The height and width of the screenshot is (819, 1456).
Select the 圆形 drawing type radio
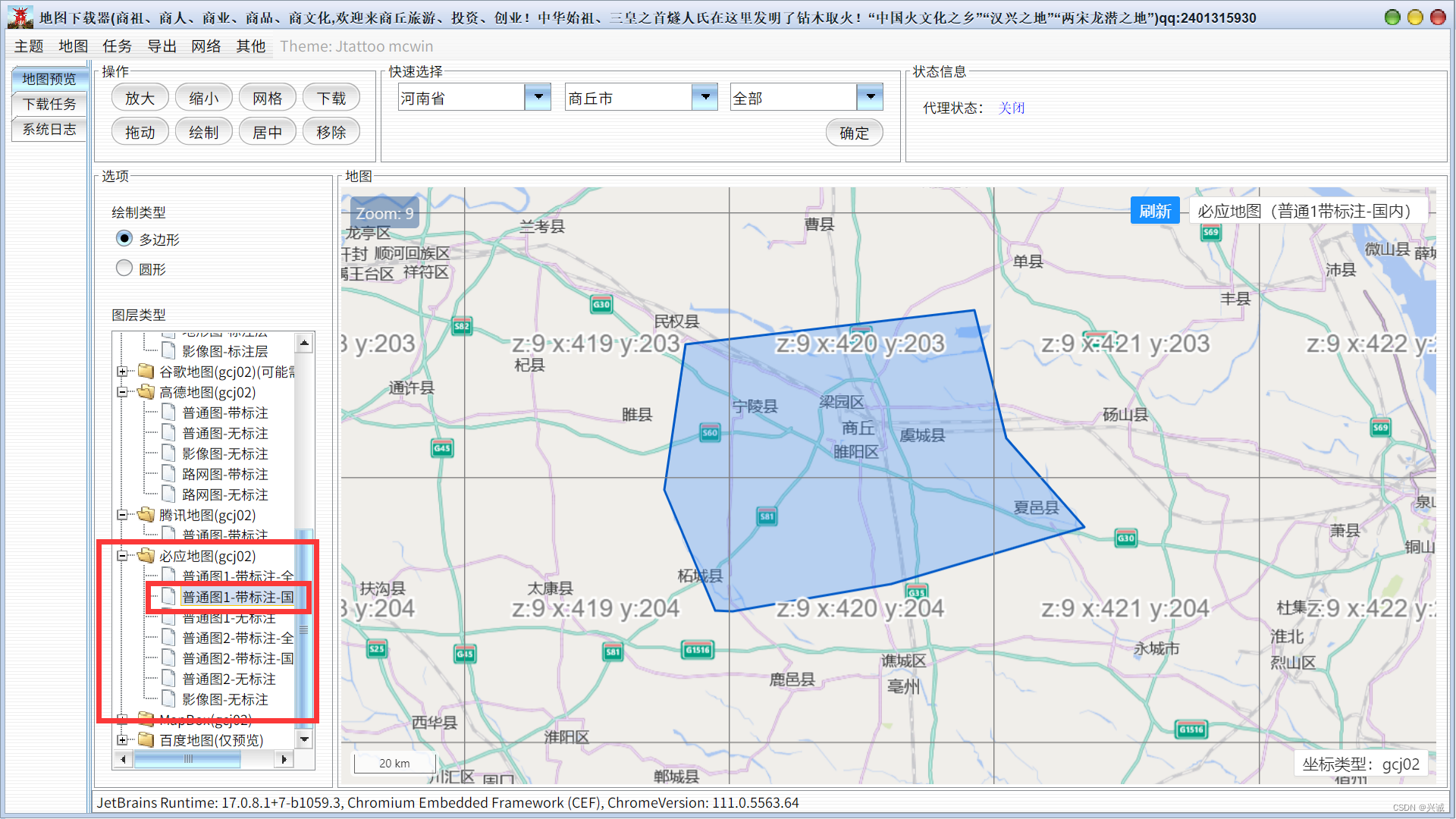[x=124, y=268]
